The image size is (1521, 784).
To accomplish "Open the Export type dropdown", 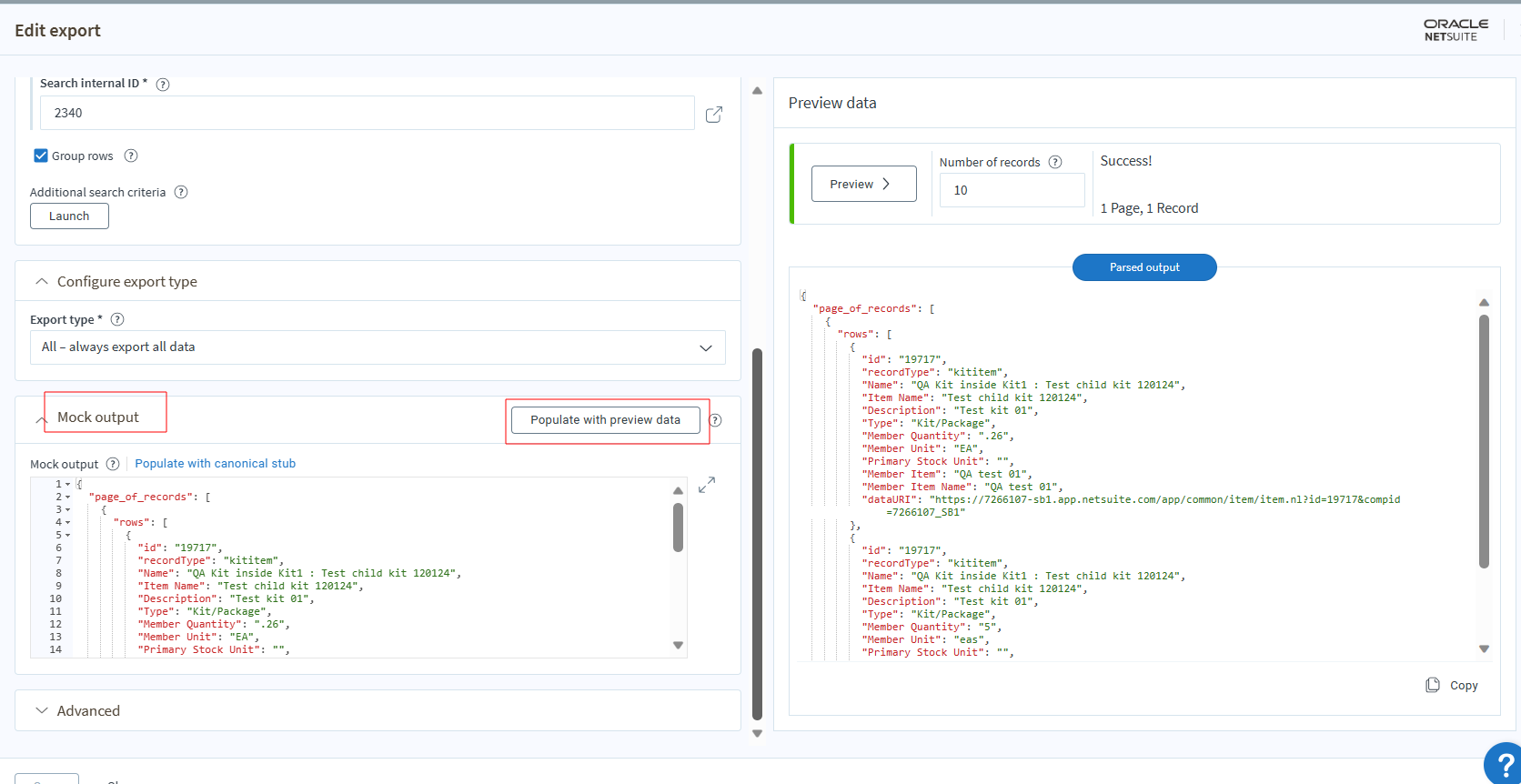I will [378, 347].
